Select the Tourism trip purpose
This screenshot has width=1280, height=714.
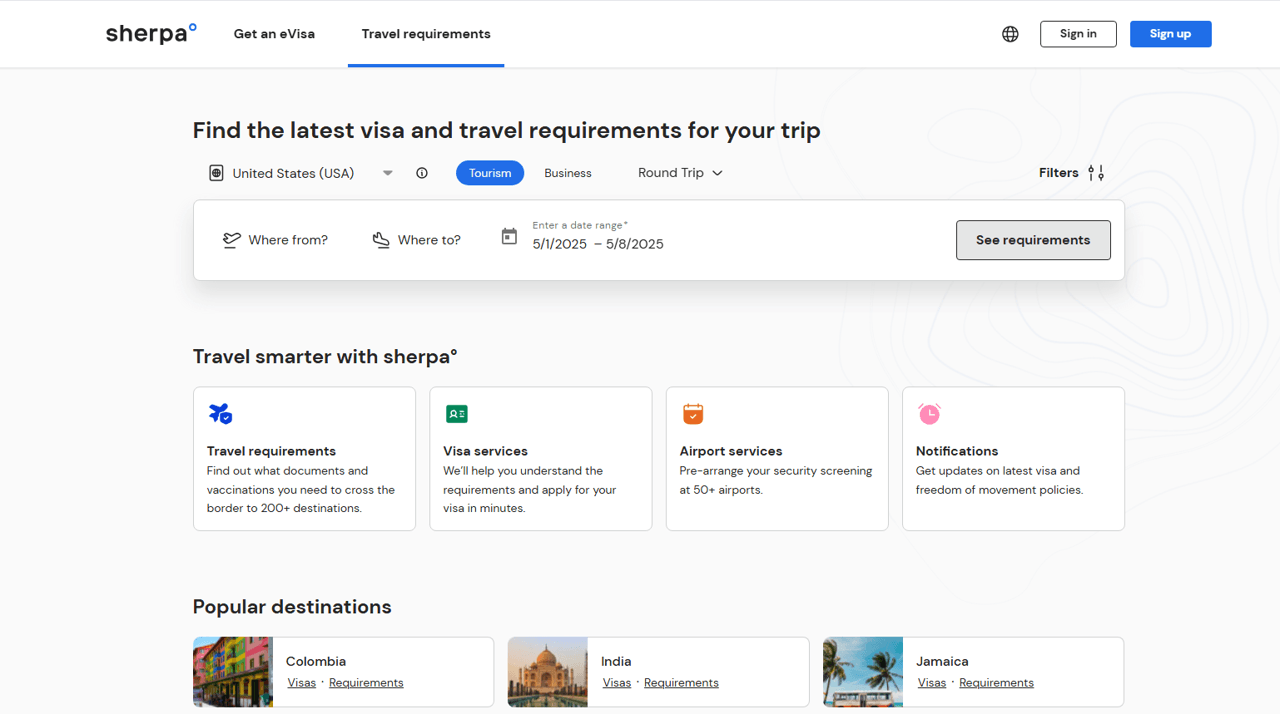point(490,173)
